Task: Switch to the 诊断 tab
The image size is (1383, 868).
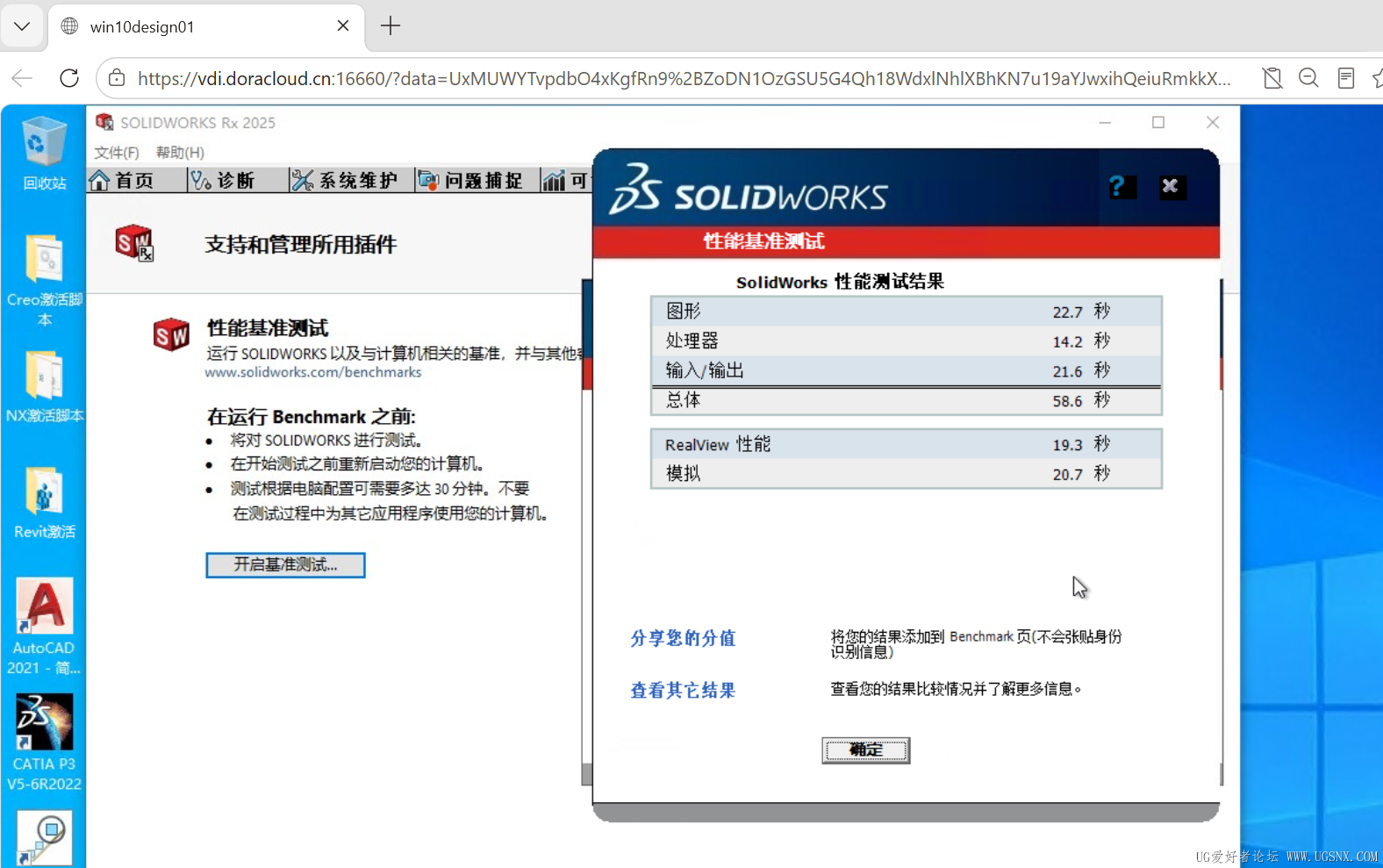Action: click(x=237, y=180)
